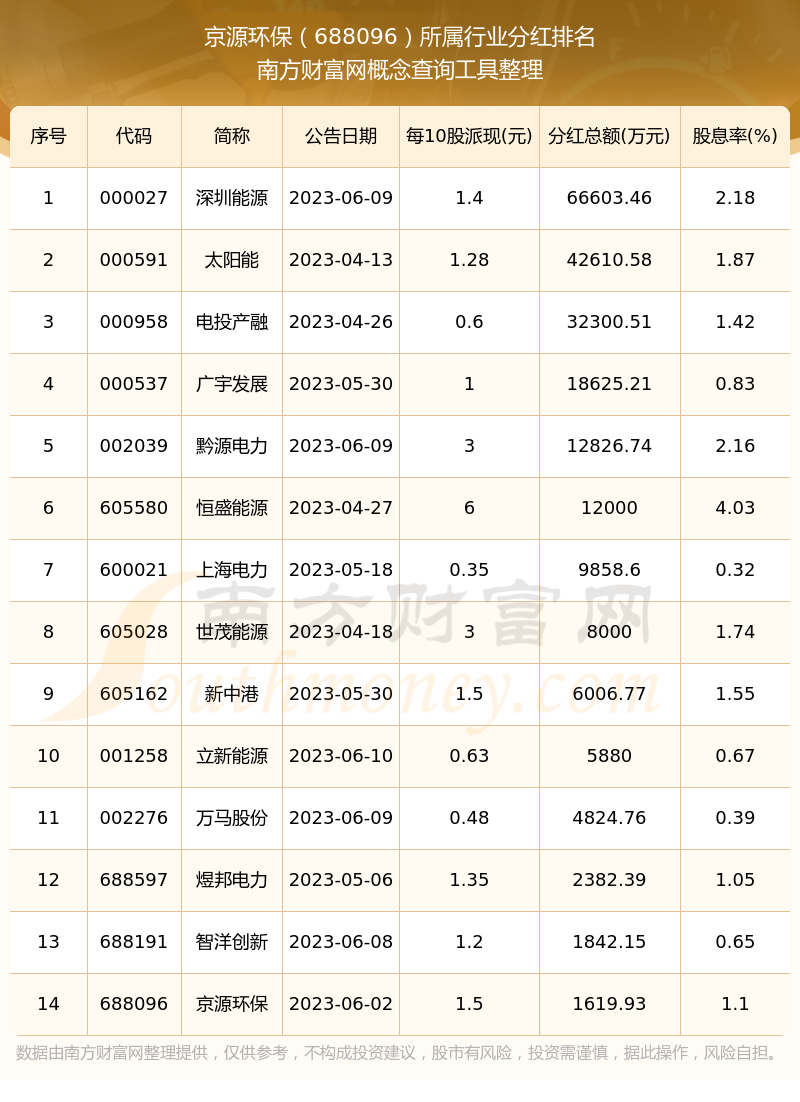Click dividend total 42610.58
Viewport: 800px width, 1102px height.
tap(609, 260)
